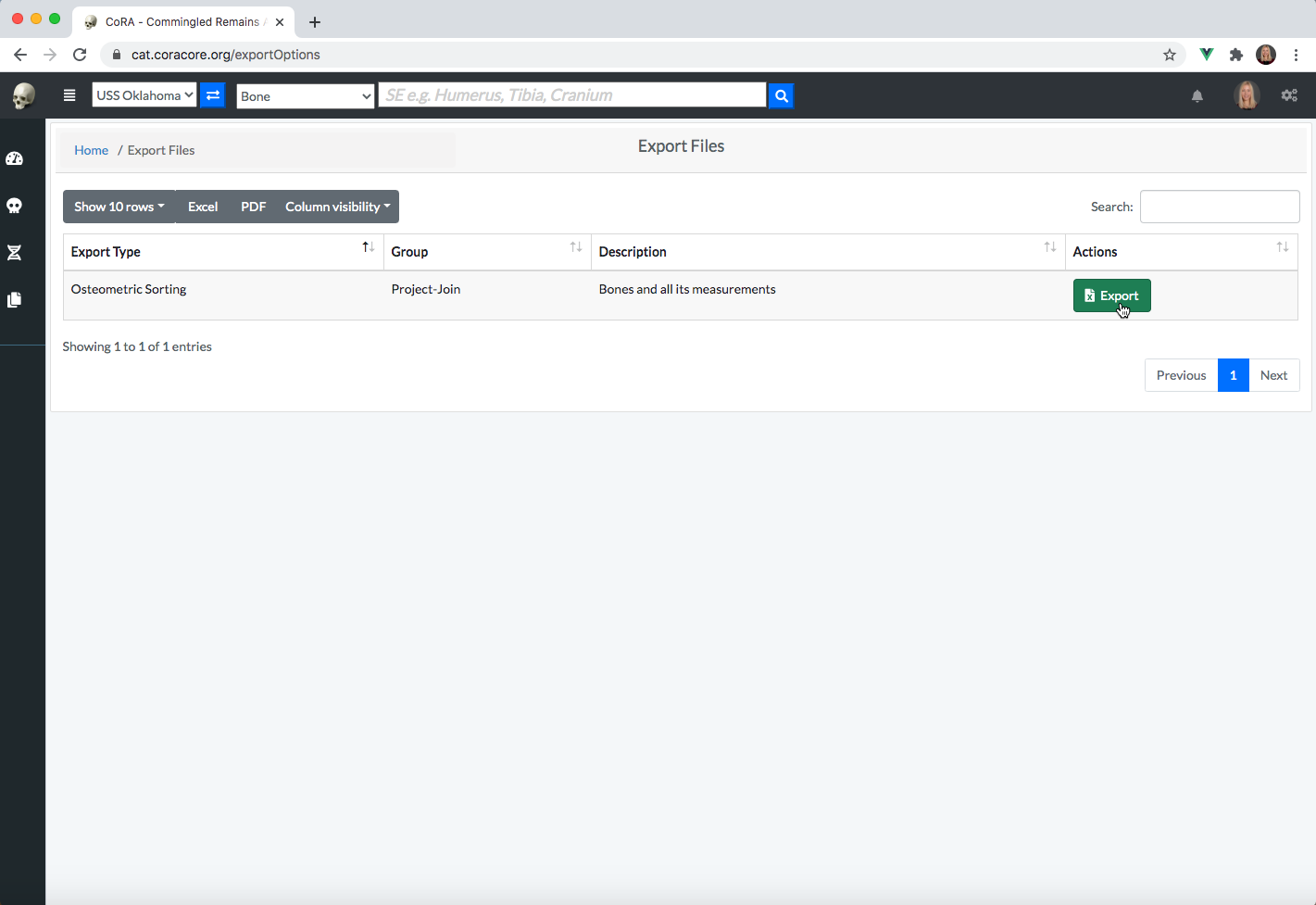Toggle the hamburger sidebar menu
The height and width of the screenshot is (905, 1316).
(69, 94)
